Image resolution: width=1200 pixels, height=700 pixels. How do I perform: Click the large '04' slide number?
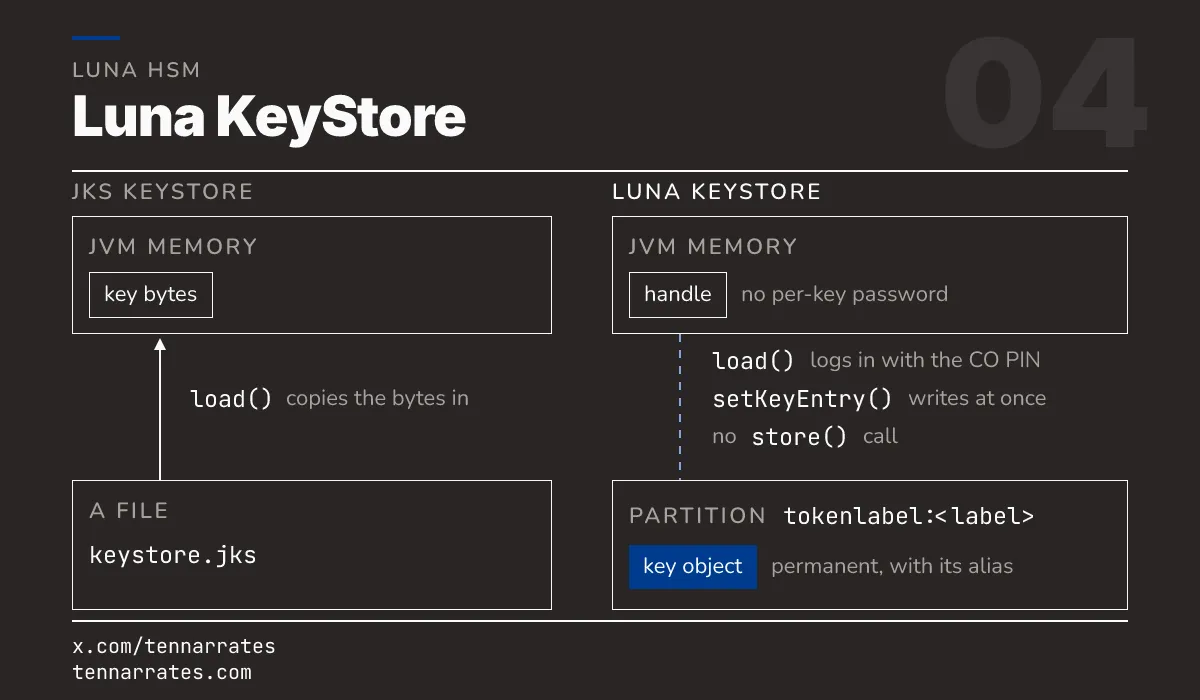click(x=1044, y=96)
